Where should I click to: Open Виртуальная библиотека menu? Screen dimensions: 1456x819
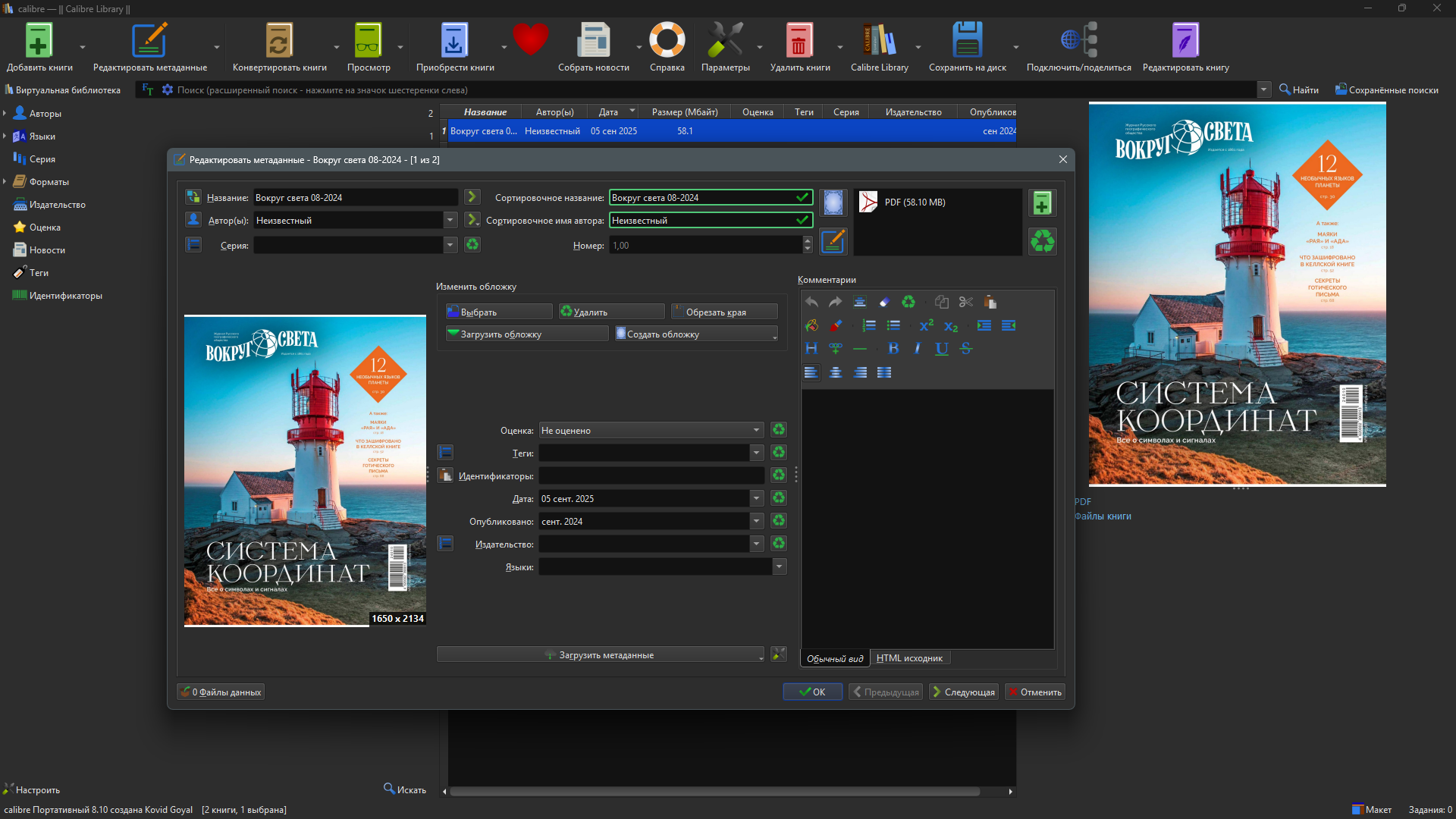click(x=63, y=89)
